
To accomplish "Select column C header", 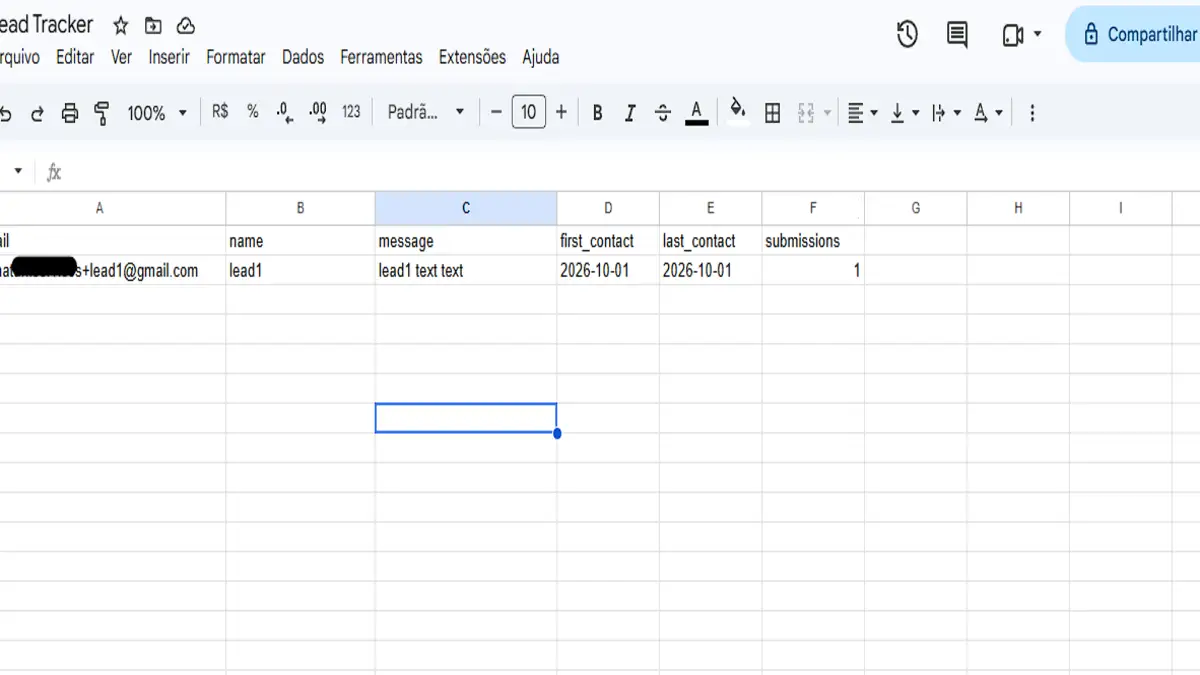I will click(466, 208).
